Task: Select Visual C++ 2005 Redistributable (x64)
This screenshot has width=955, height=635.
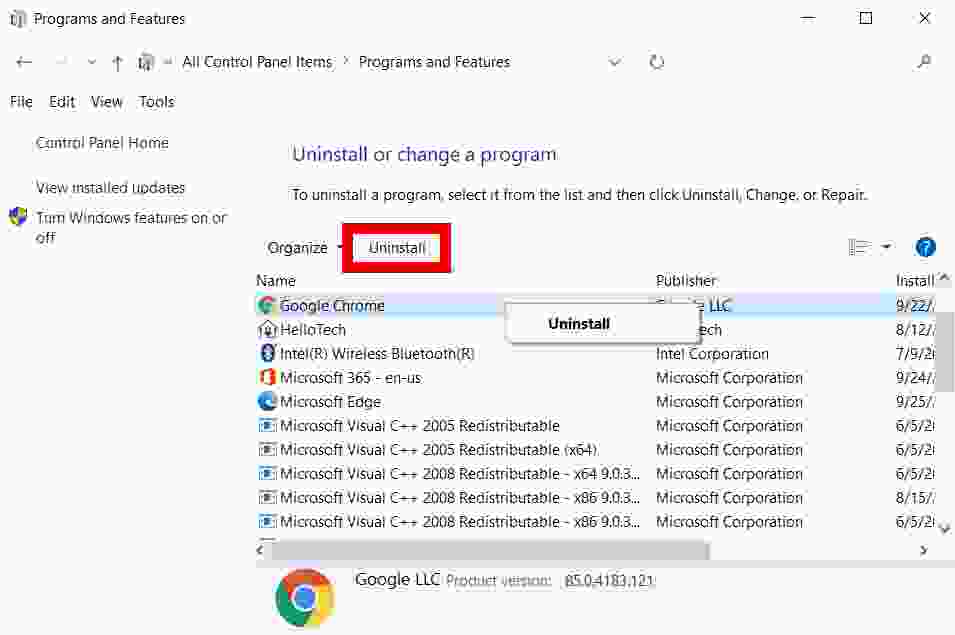Action: [439, 450]
